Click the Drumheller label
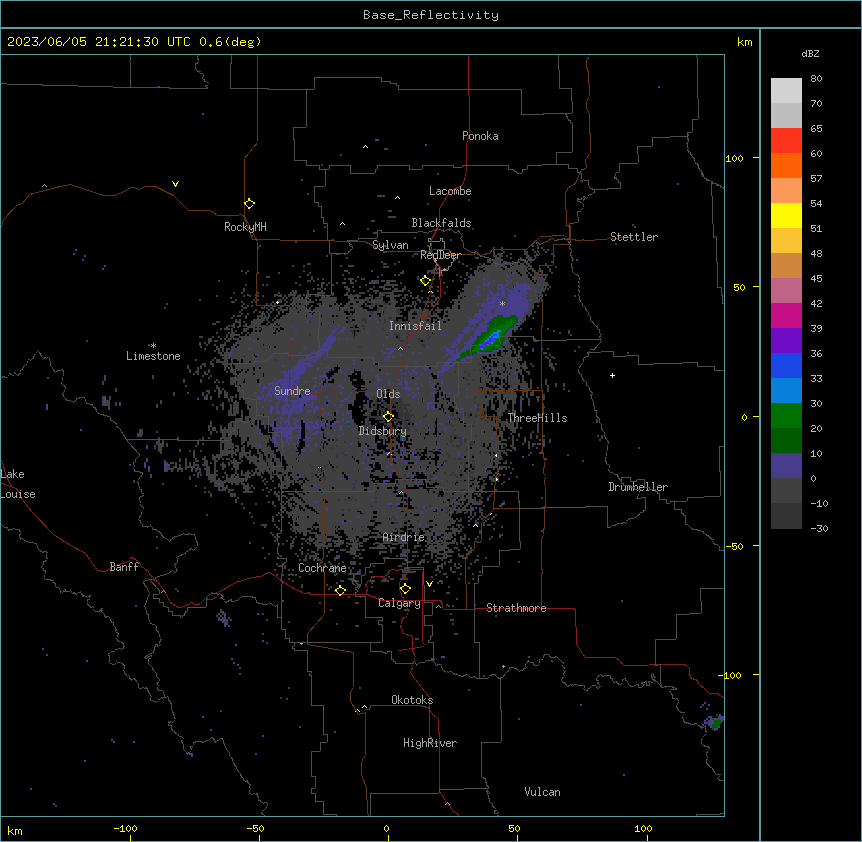Image resolution: width=862 pixels, height=842 pixels. [x=638, y=487]
